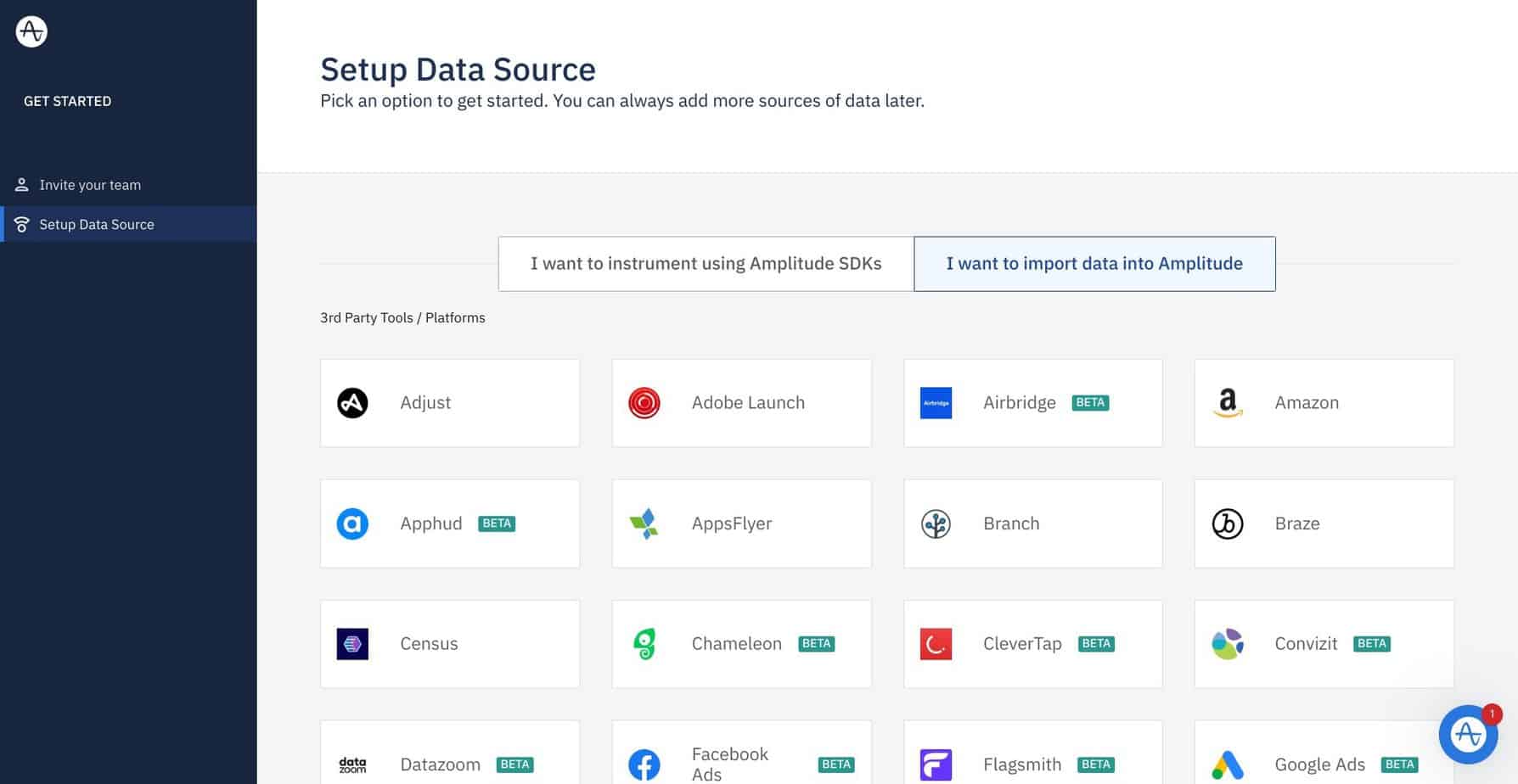Click the Datazoom logo icon
The image size is (1518, 784).
(352, 764)
